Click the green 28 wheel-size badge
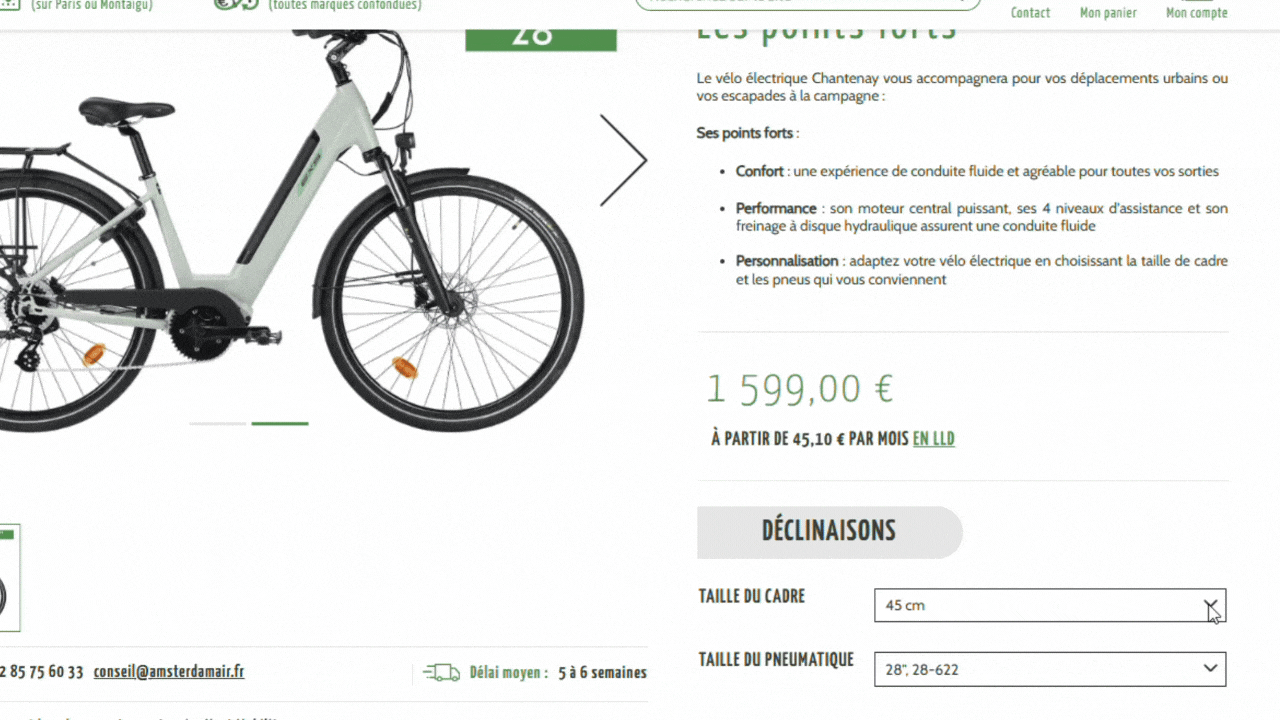 [x=541, y=39]
